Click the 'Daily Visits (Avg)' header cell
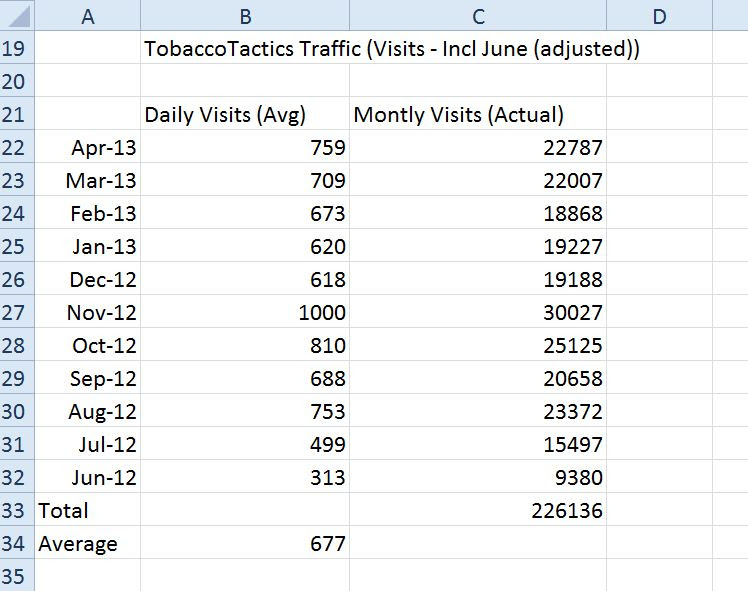748x591 pixels. click(x=245, y=114)
